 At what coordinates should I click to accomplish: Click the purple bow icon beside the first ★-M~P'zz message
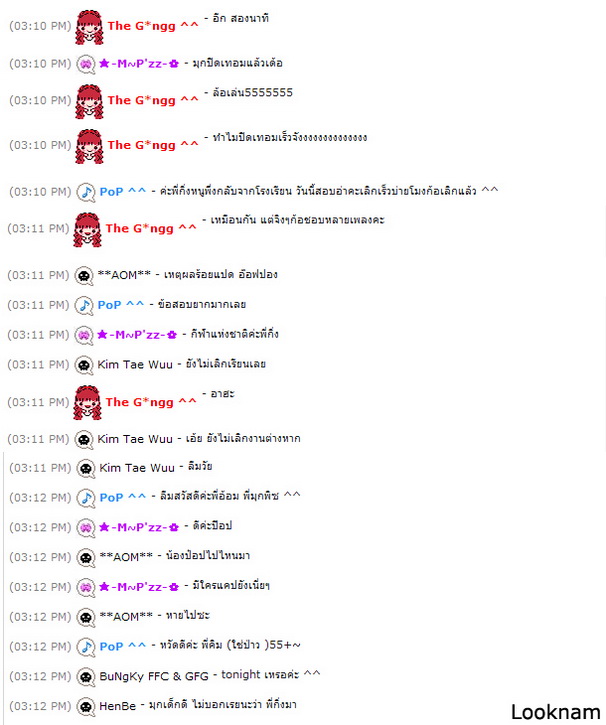(86, 64)
